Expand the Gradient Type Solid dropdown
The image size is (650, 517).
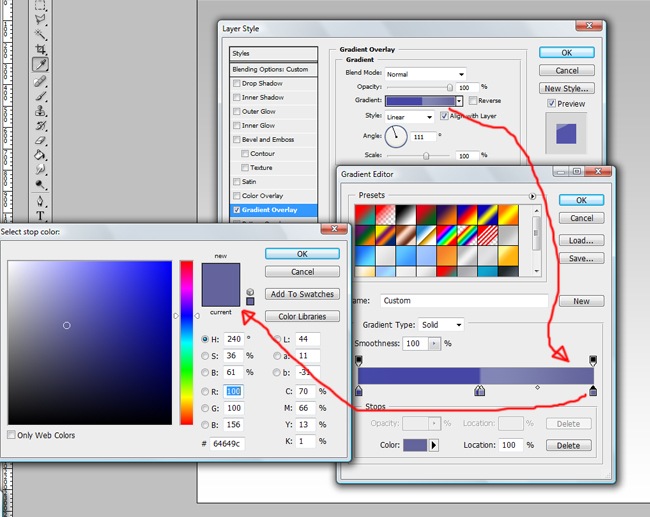point(441,325)
